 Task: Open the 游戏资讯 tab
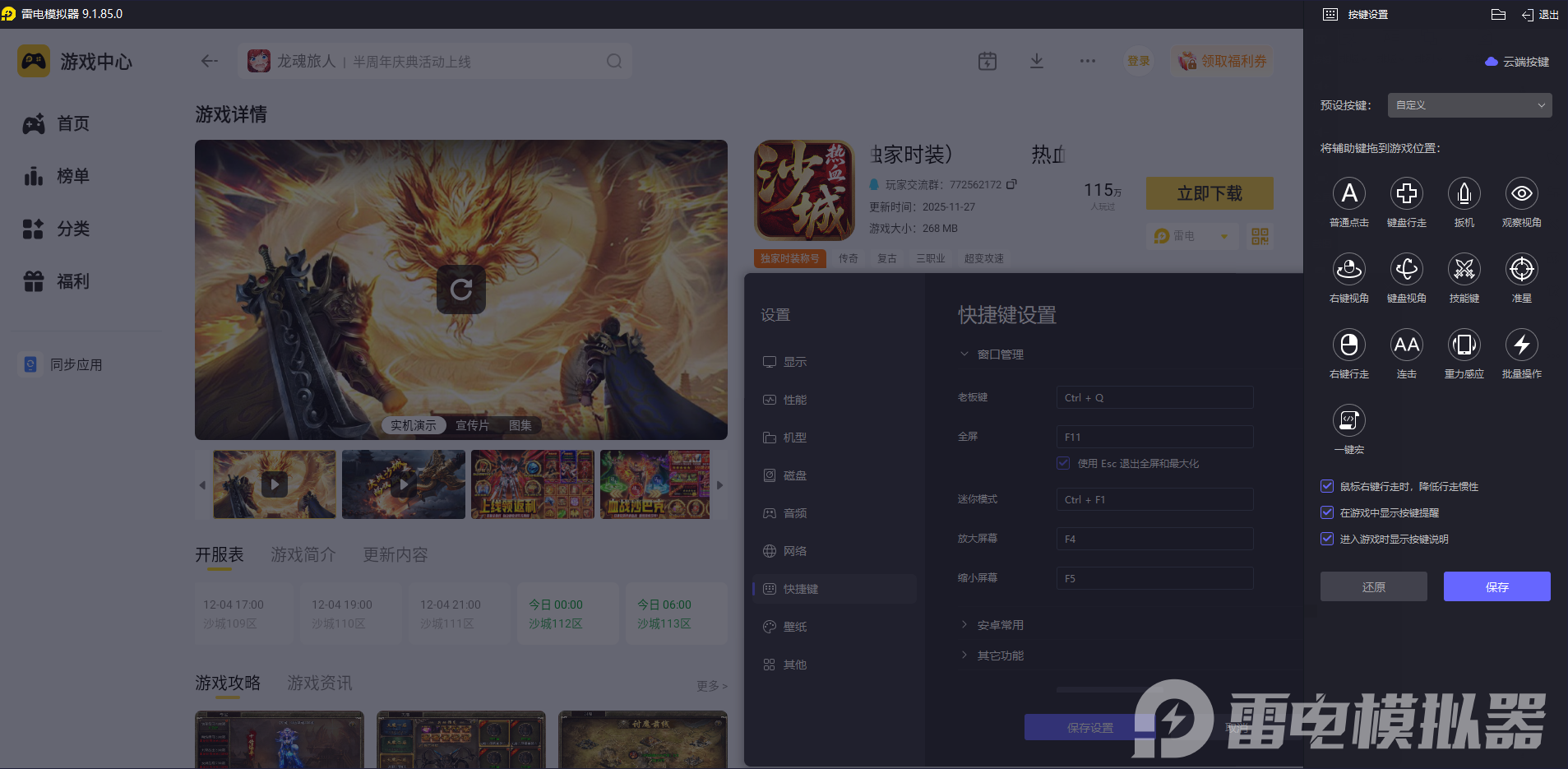pos(319,683)
